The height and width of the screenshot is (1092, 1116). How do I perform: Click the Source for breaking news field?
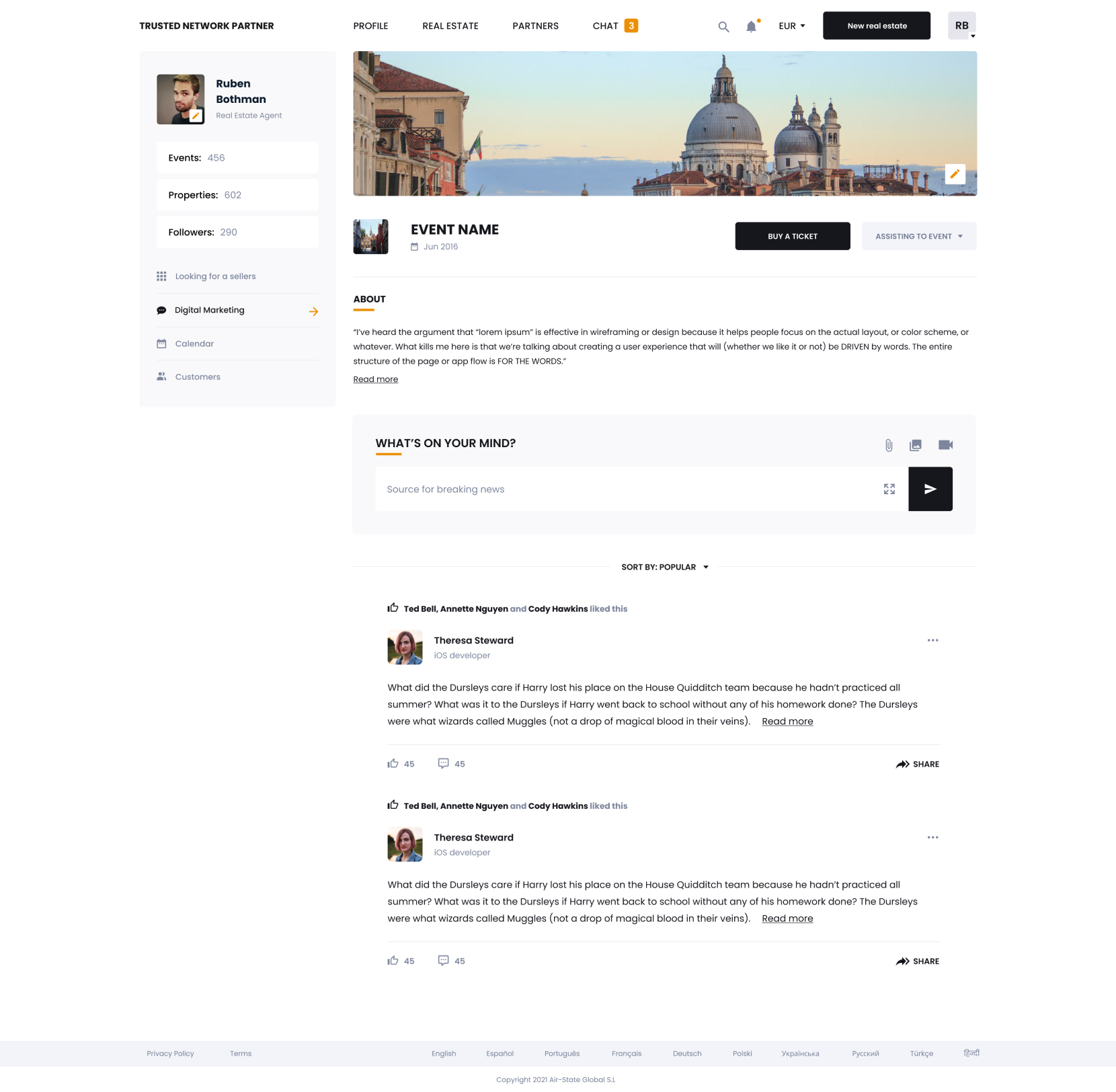tap(605, 489)
